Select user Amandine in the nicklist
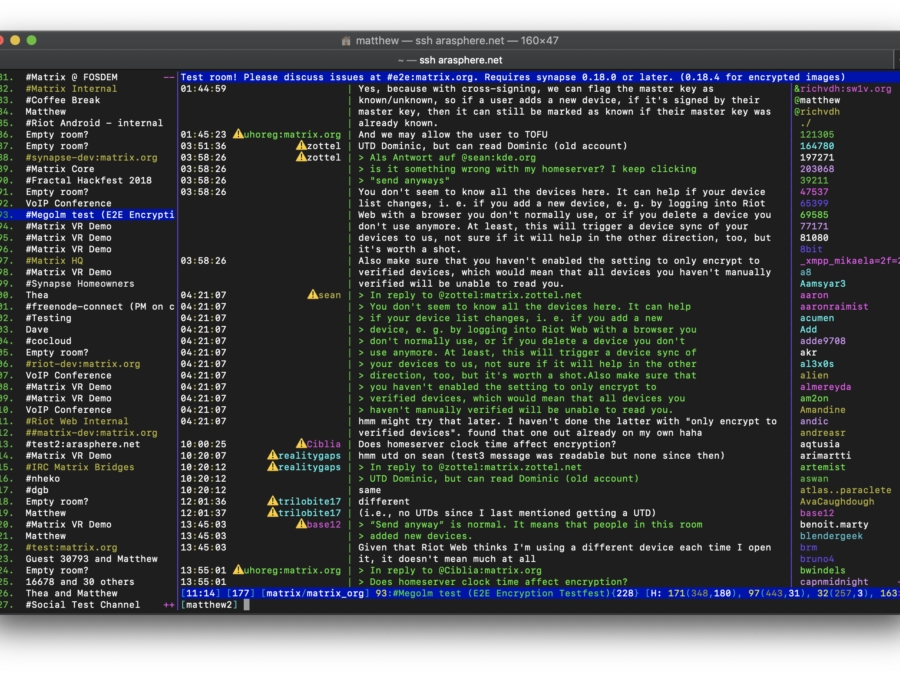Image resolution: width=900 pixels, height=675 pixels. (x=822, y=410)
